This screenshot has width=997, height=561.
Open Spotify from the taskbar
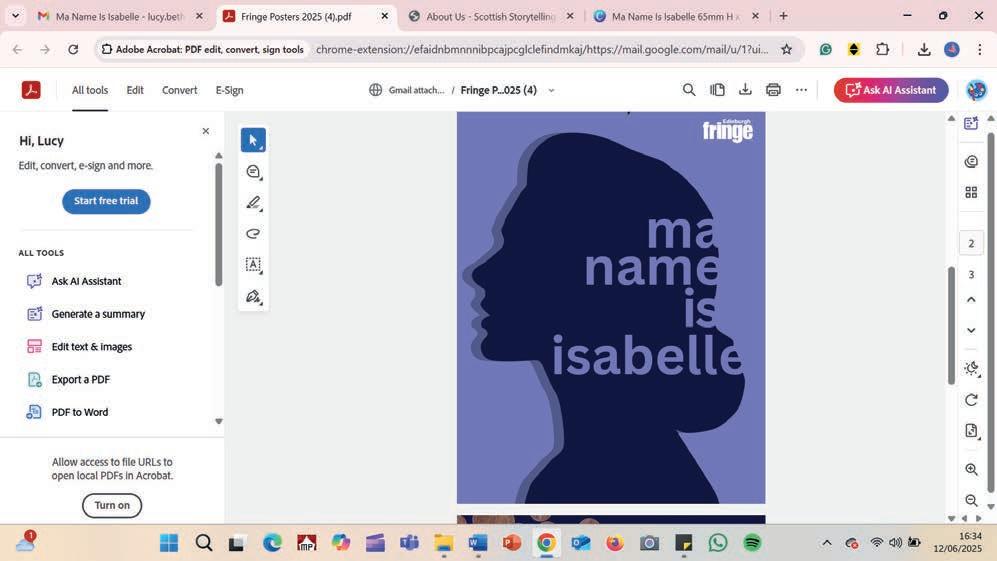pos(752,543)
